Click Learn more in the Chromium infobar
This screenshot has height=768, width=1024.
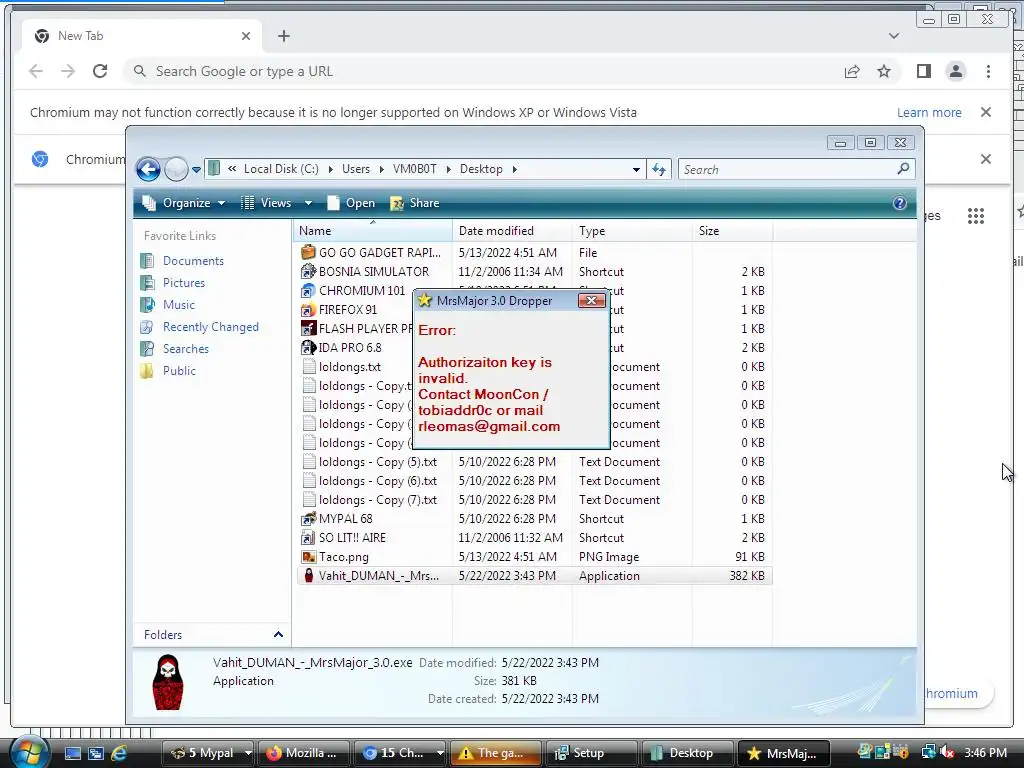(929, 112)
